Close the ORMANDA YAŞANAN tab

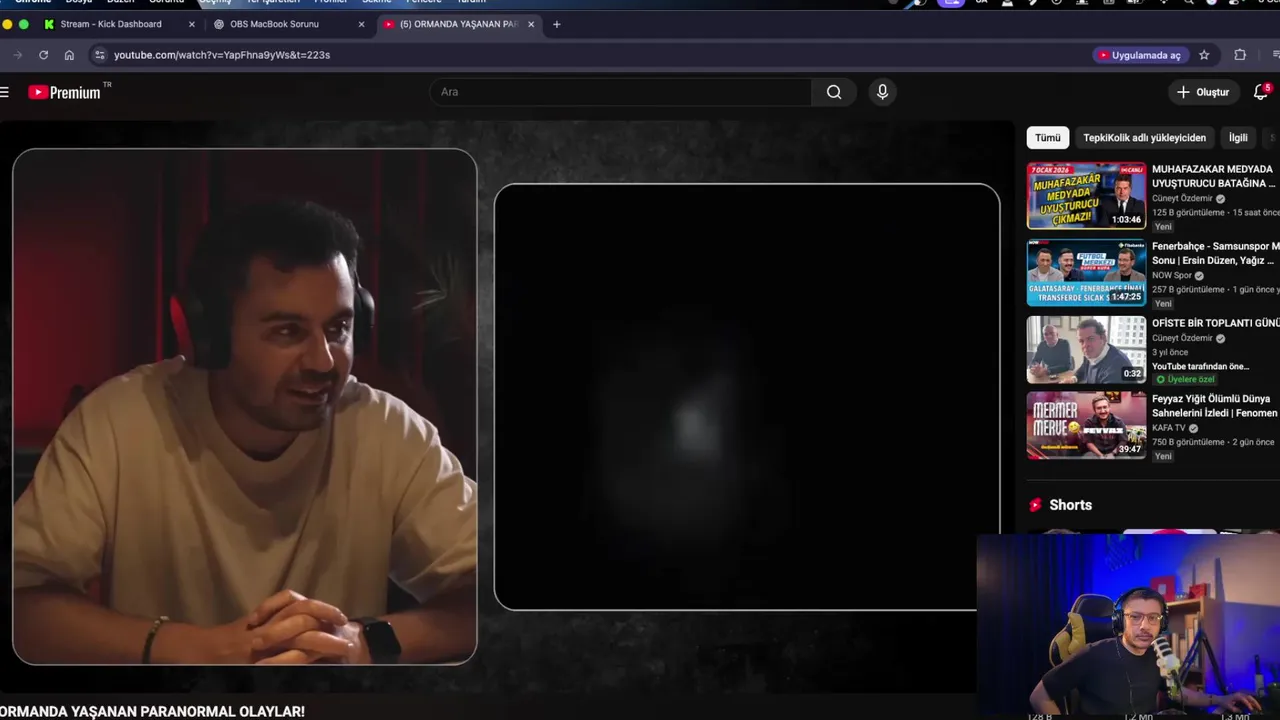[x=531, y=24]
